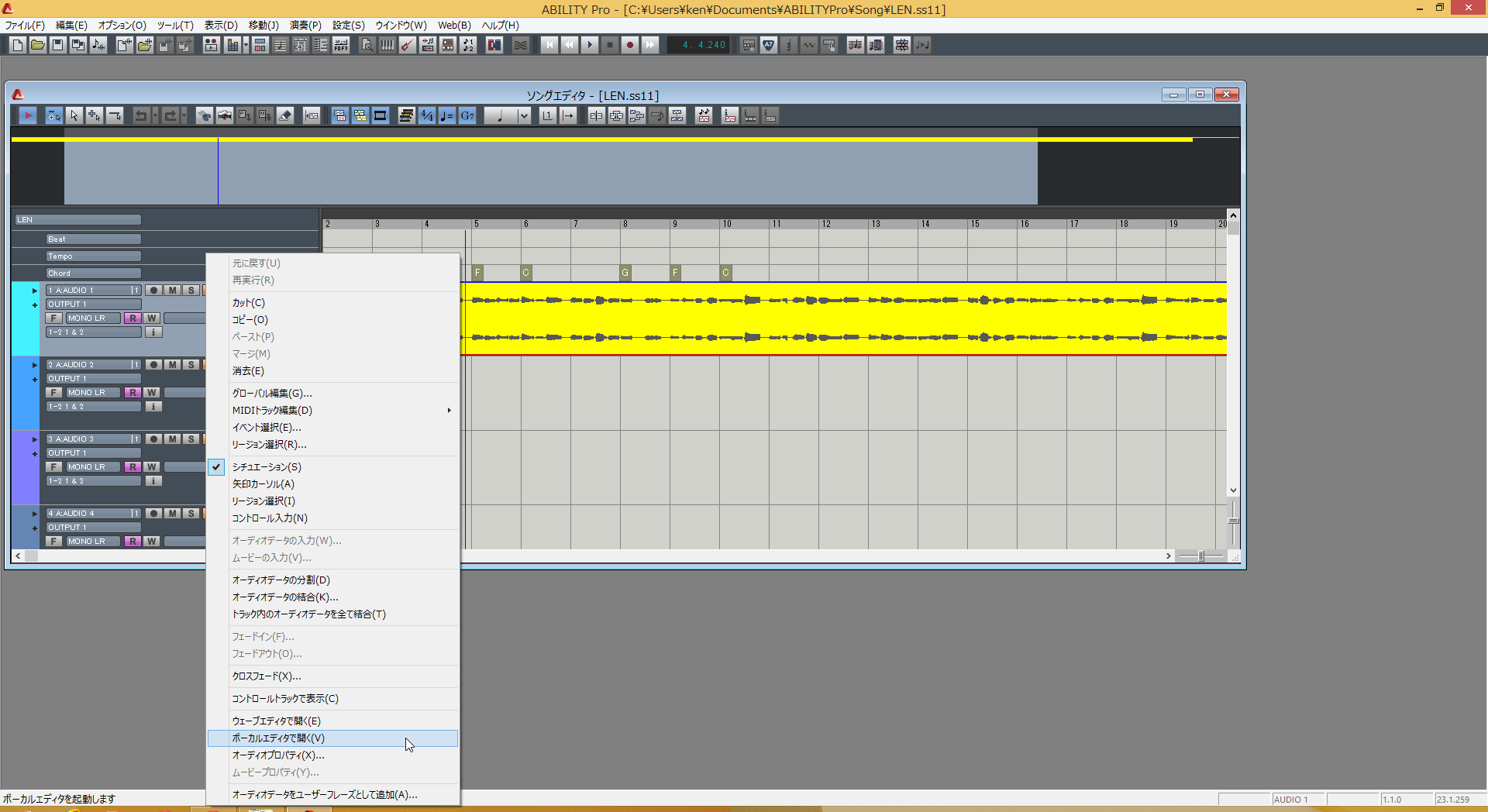This screenshot has width=1488, height=812.
Task: Click the Fast forward button
Action: [650, 45]
